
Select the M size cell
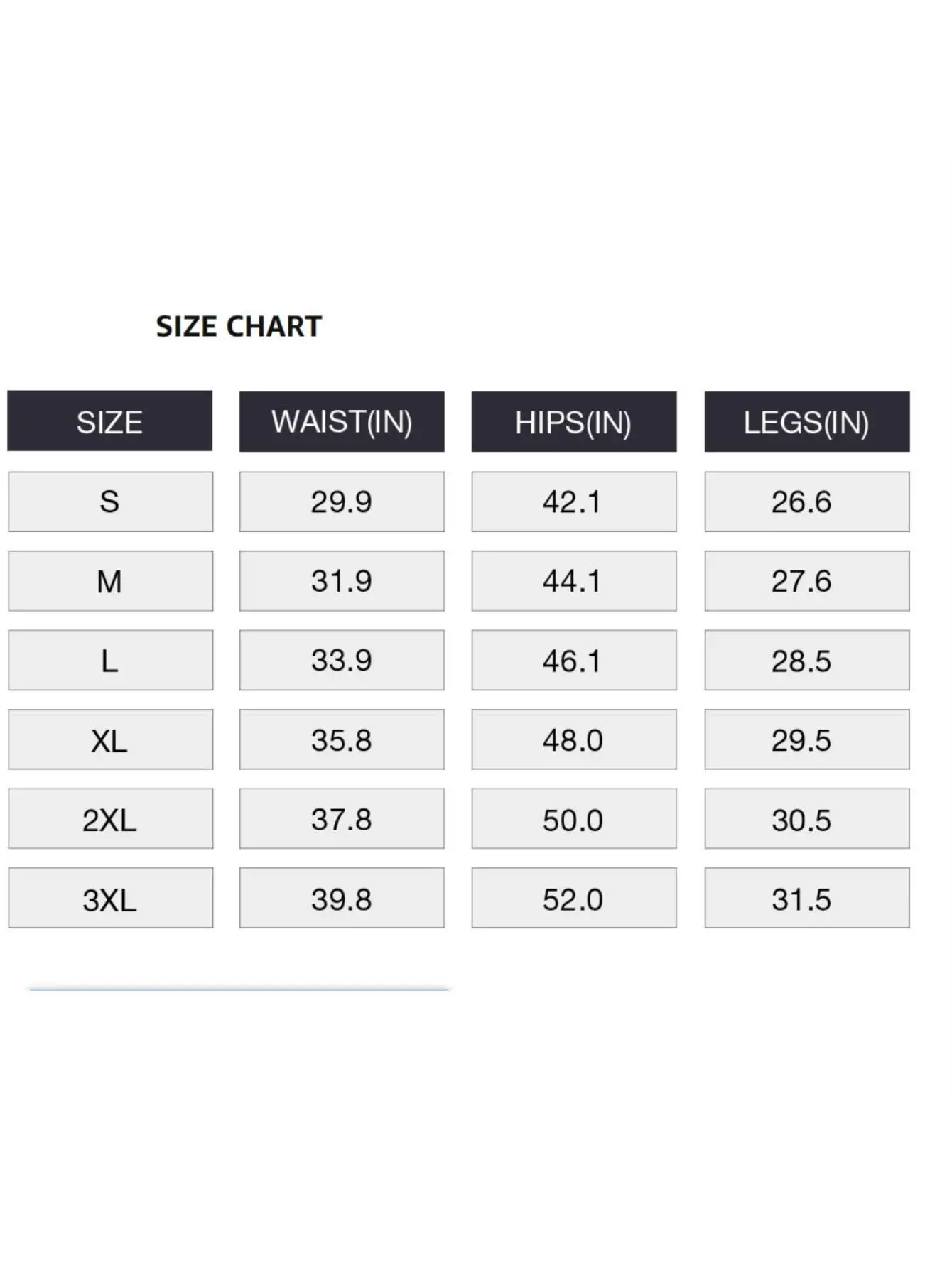click(110, 581)
